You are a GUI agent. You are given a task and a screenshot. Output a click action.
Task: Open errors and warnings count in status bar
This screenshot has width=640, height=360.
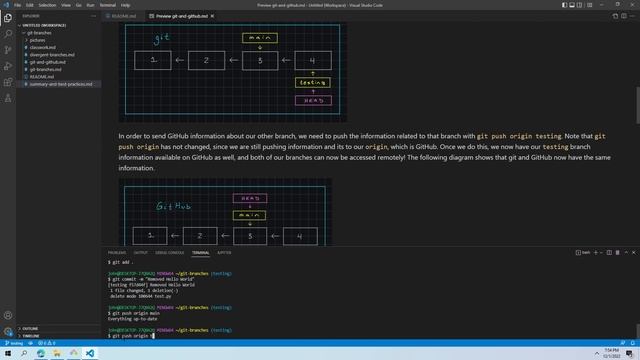pyautogui.click(x=47, y=343)
